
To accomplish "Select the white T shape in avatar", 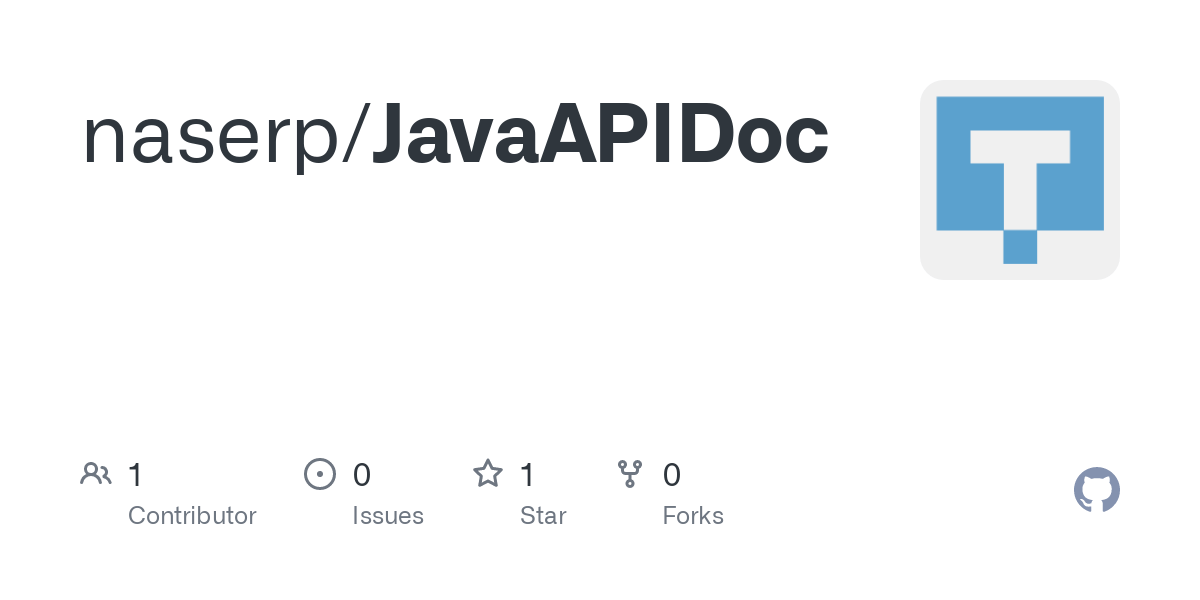I will pyautogui.click(x=1020, y=177).
